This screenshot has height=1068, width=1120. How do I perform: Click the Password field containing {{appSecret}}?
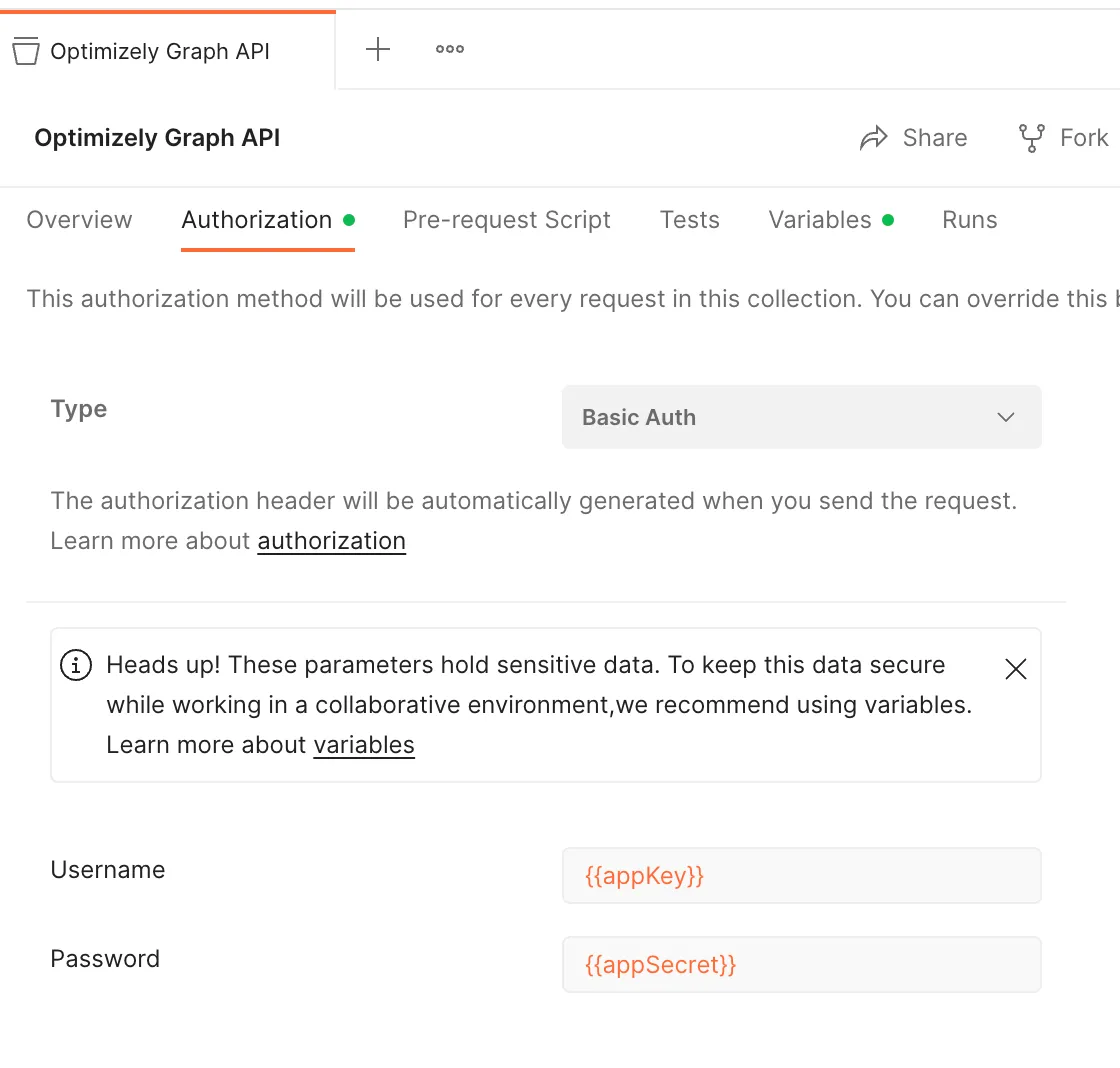point(801,965)
